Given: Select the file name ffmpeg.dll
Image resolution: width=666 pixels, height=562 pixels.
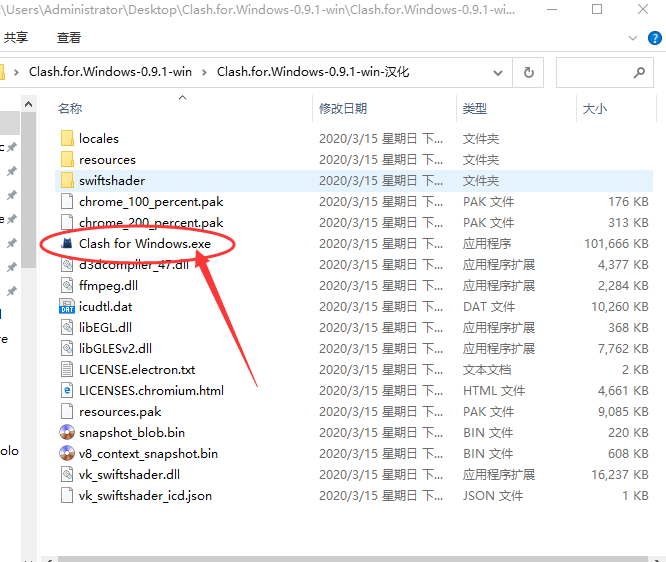Looking at the screenshot, I should pos(108,285).
